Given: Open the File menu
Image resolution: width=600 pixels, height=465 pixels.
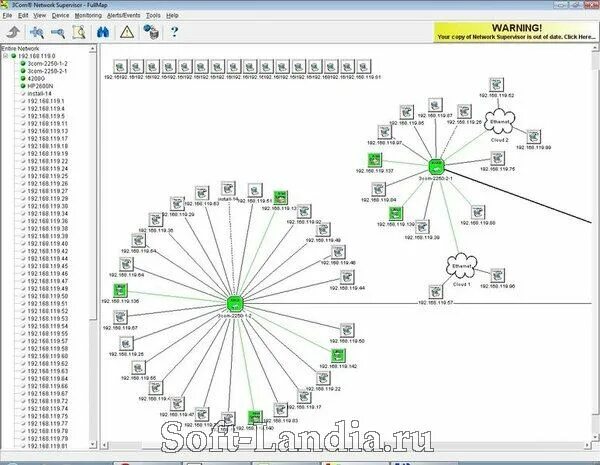Looking at the screenshot, I should coord(7,15).
